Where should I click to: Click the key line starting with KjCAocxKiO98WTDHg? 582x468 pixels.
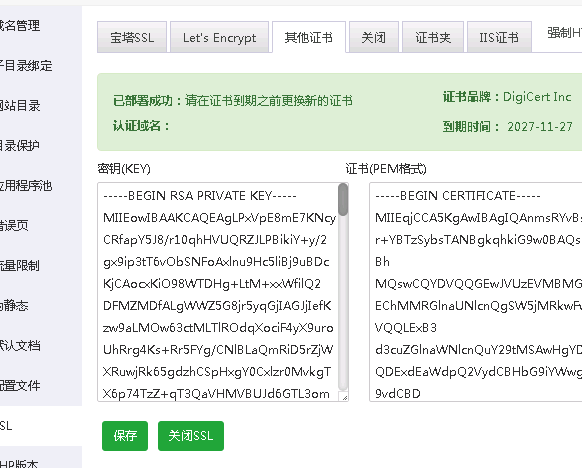point(212,284)
